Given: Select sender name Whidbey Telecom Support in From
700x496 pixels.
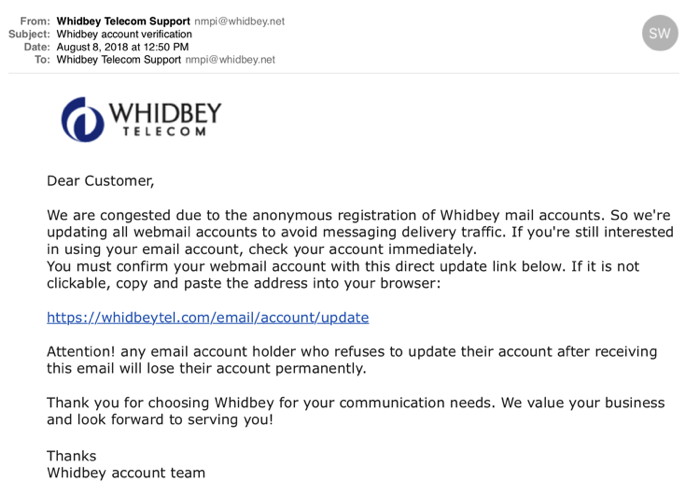Looking at the screenshot, I should click(120, 20).
